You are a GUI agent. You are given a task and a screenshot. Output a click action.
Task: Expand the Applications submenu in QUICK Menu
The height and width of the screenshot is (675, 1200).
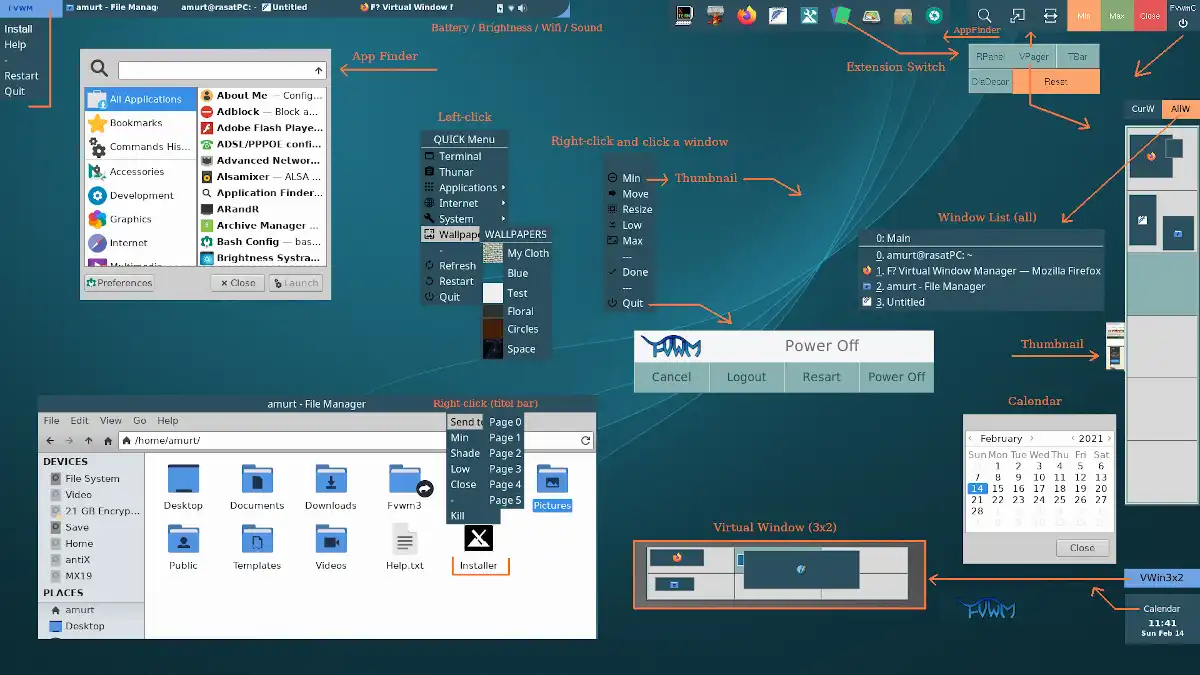468,187
